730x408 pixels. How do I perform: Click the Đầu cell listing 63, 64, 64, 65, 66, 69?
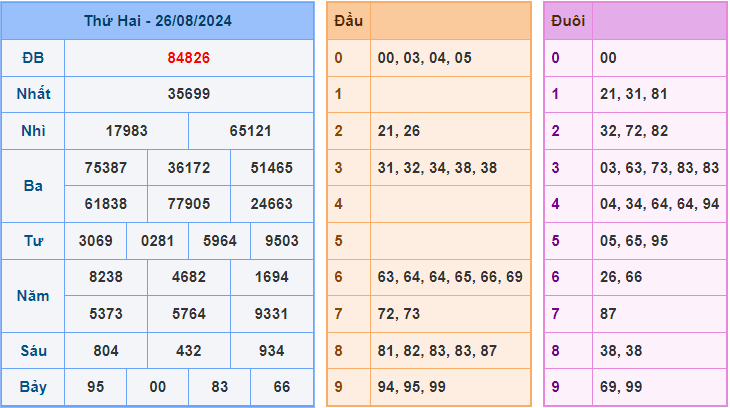click(450, 277)
